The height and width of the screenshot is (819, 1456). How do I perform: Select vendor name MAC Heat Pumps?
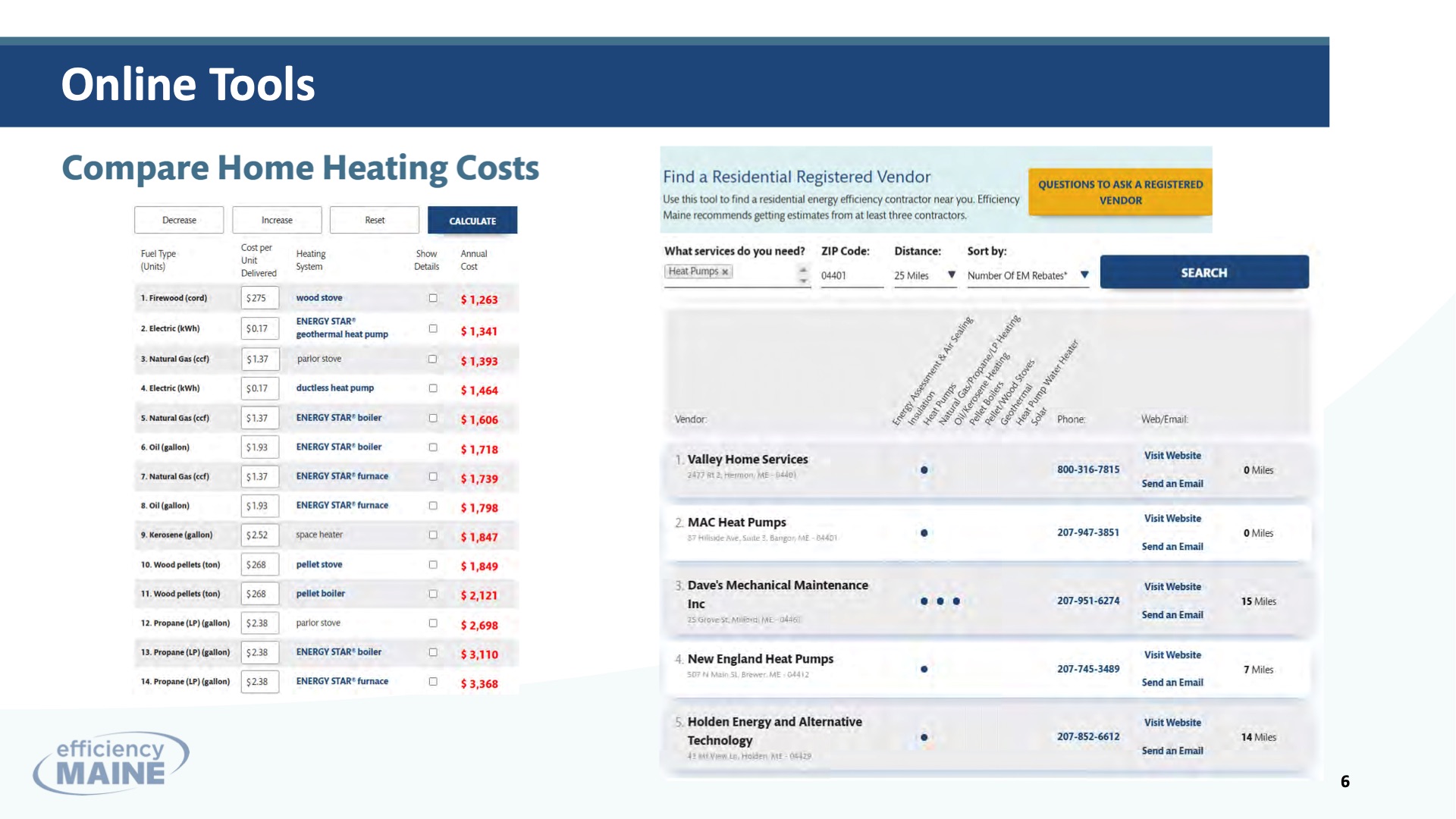(737, 522)
